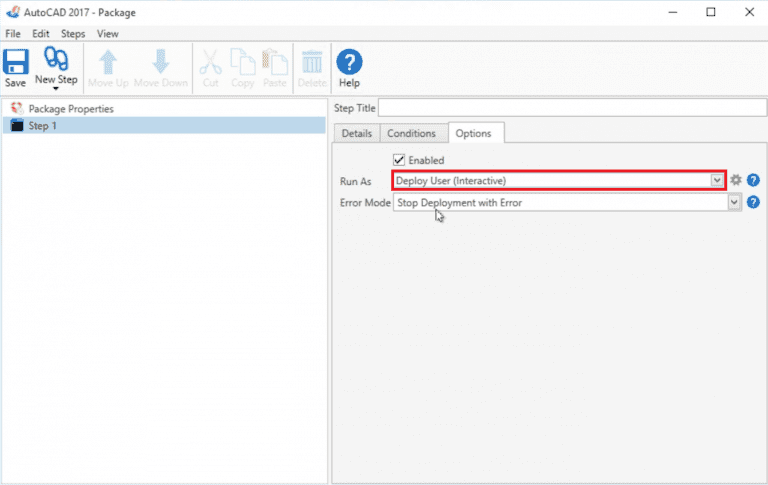Open the File menu
The width and height of the screenshot is (768, 485).
point(13,34)
